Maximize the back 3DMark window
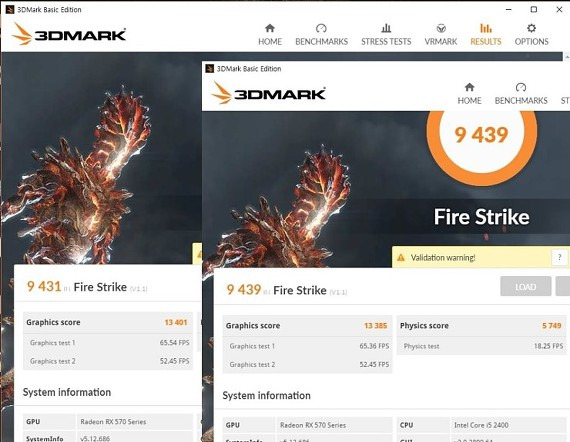The image size is (570, 442). point(533,9)
